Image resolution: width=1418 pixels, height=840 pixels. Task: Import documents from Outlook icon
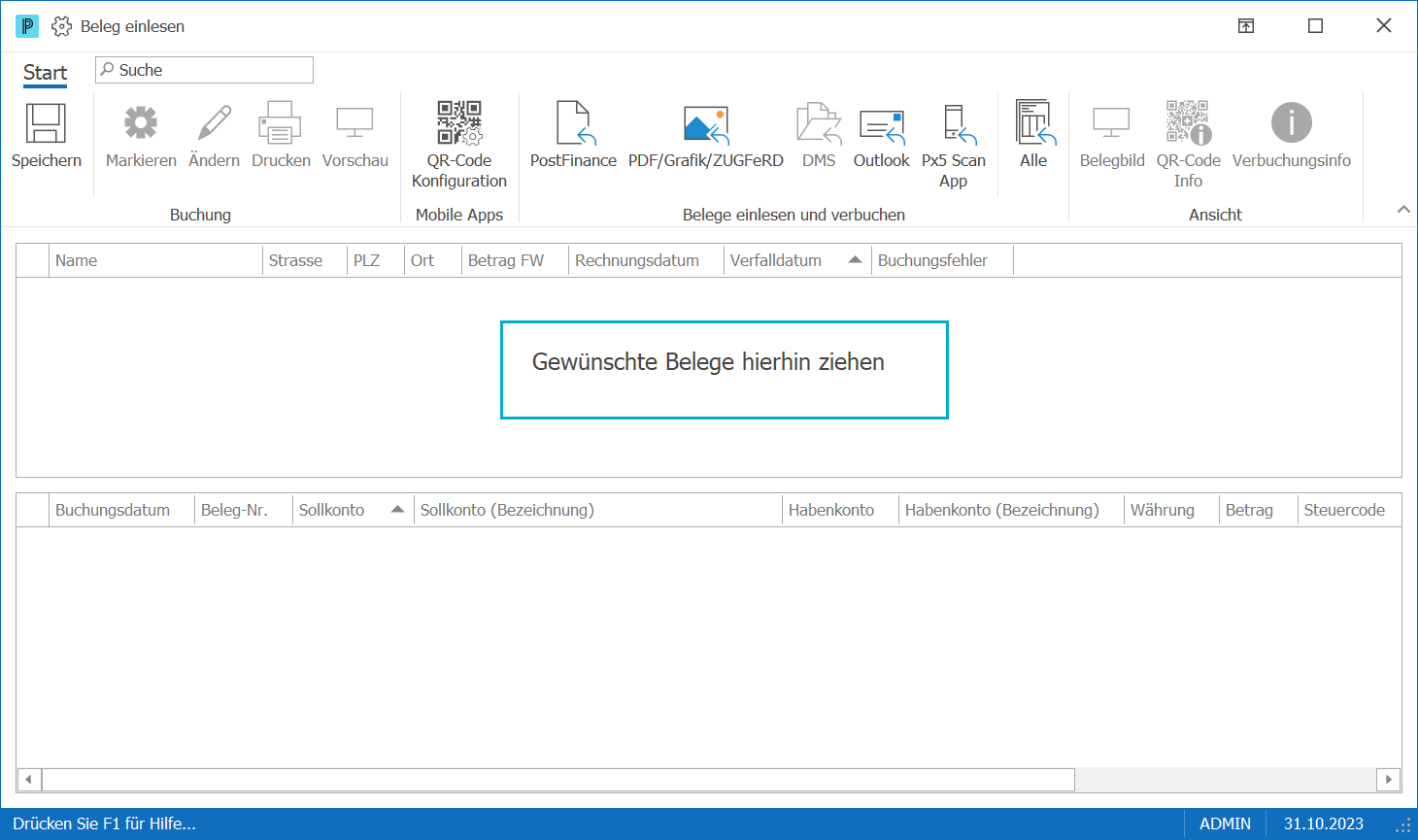(882, 126)
